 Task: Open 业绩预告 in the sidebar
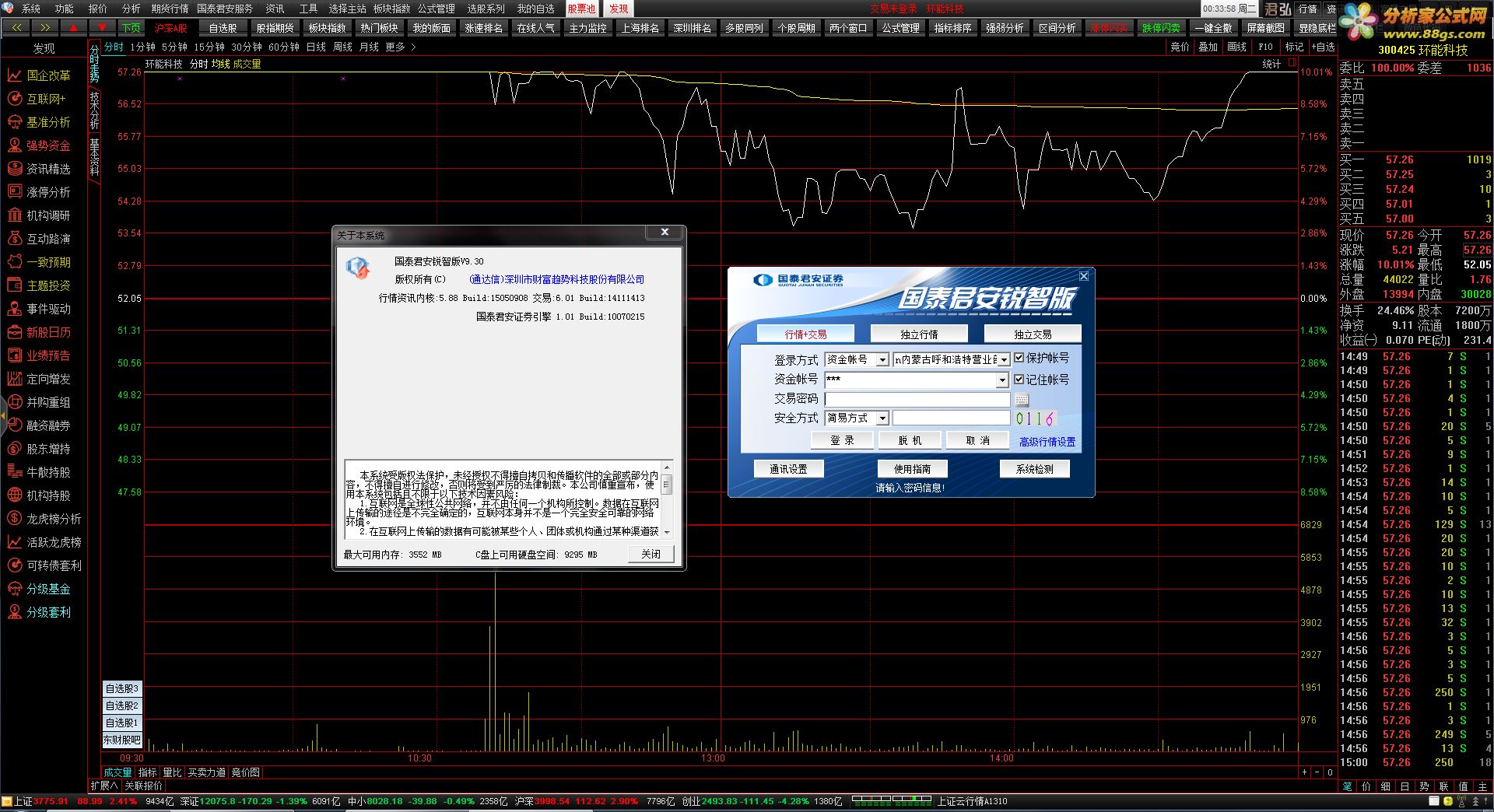point(39,355)
